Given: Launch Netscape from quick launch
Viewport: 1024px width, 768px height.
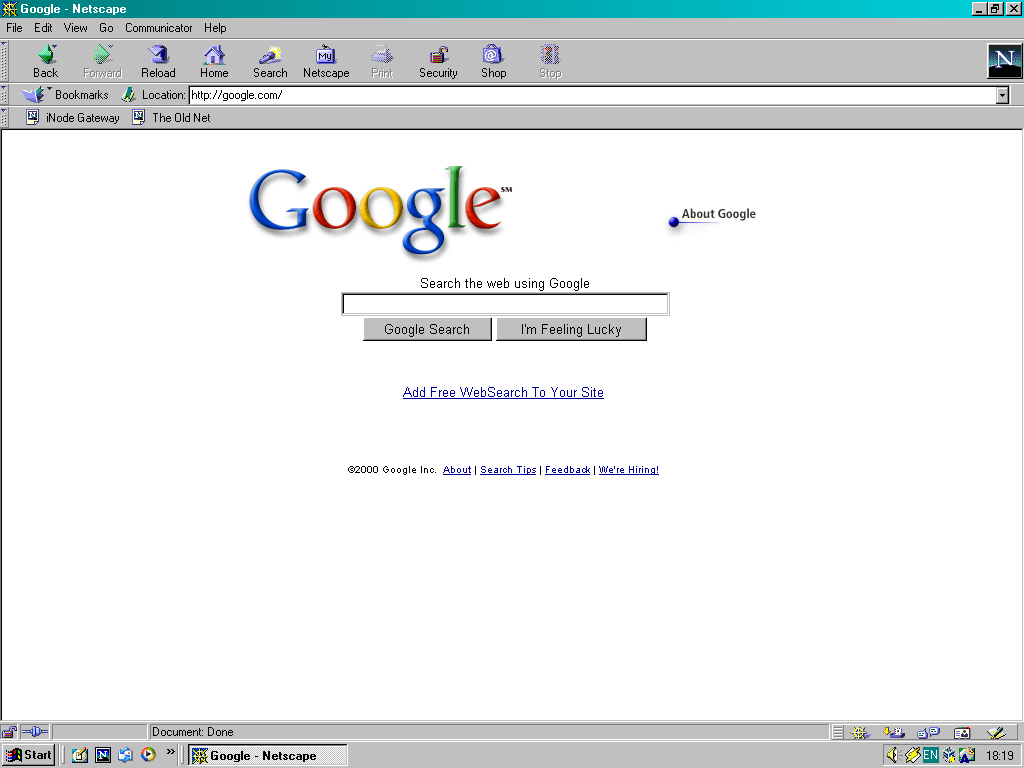Looking at the screenshot, I should (x=103, y=755).
